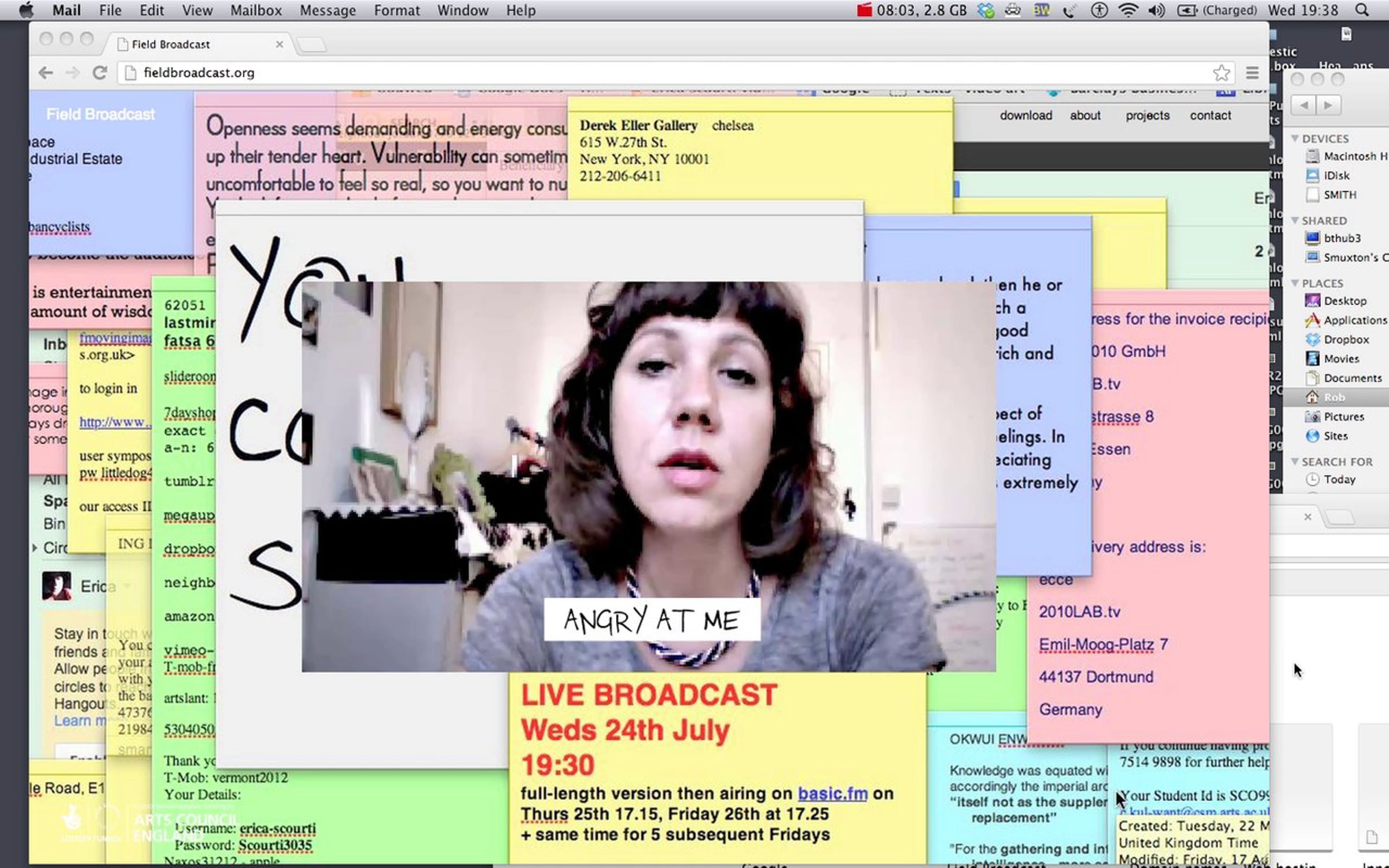Open the Mail application menu
The width and height of the screenshot is (1389, 868).
[67, 10]
